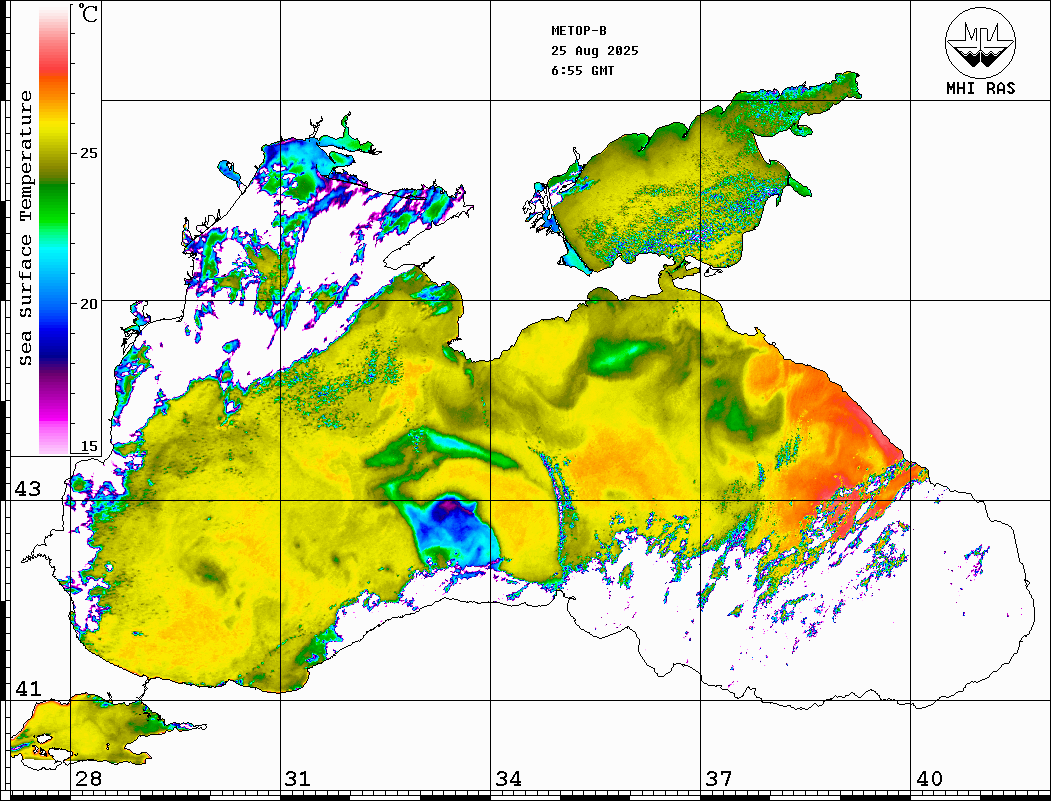Click the '25 Aug 2025' date text
1051x801 pixels.
[595, 51]
